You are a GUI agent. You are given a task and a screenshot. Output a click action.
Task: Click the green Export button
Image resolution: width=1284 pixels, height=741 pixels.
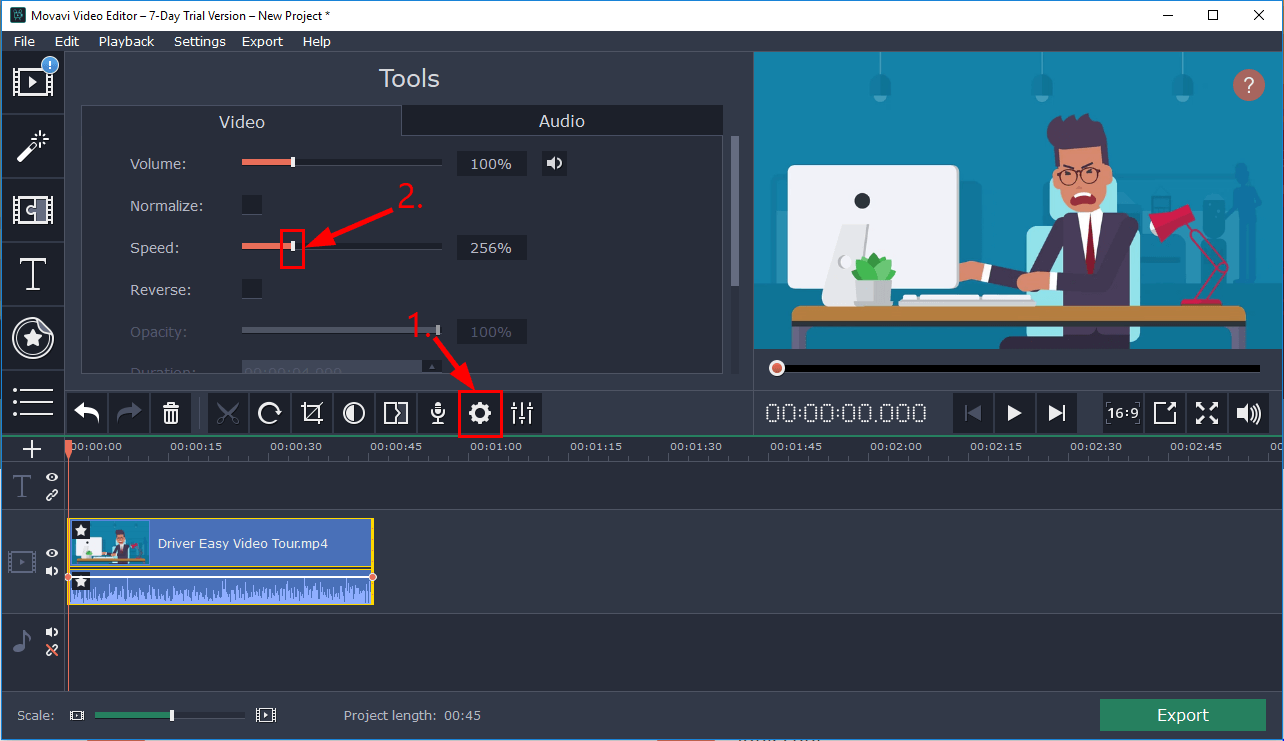(1182, 714)
